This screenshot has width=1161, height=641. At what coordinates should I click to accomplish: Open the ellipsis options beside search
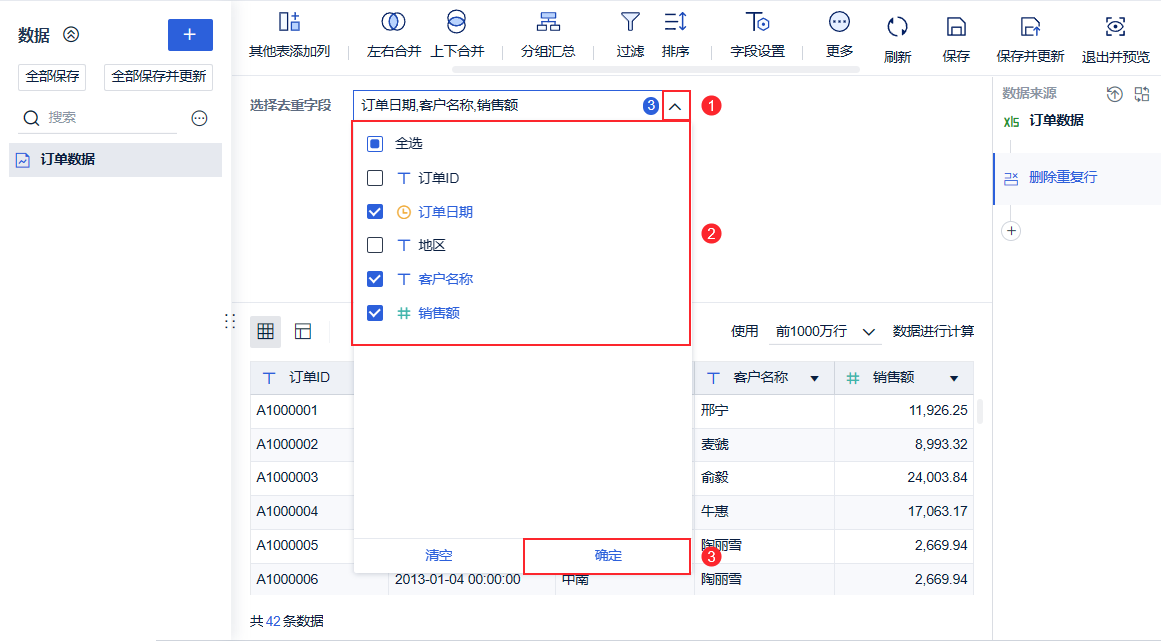tap(199, 118)
